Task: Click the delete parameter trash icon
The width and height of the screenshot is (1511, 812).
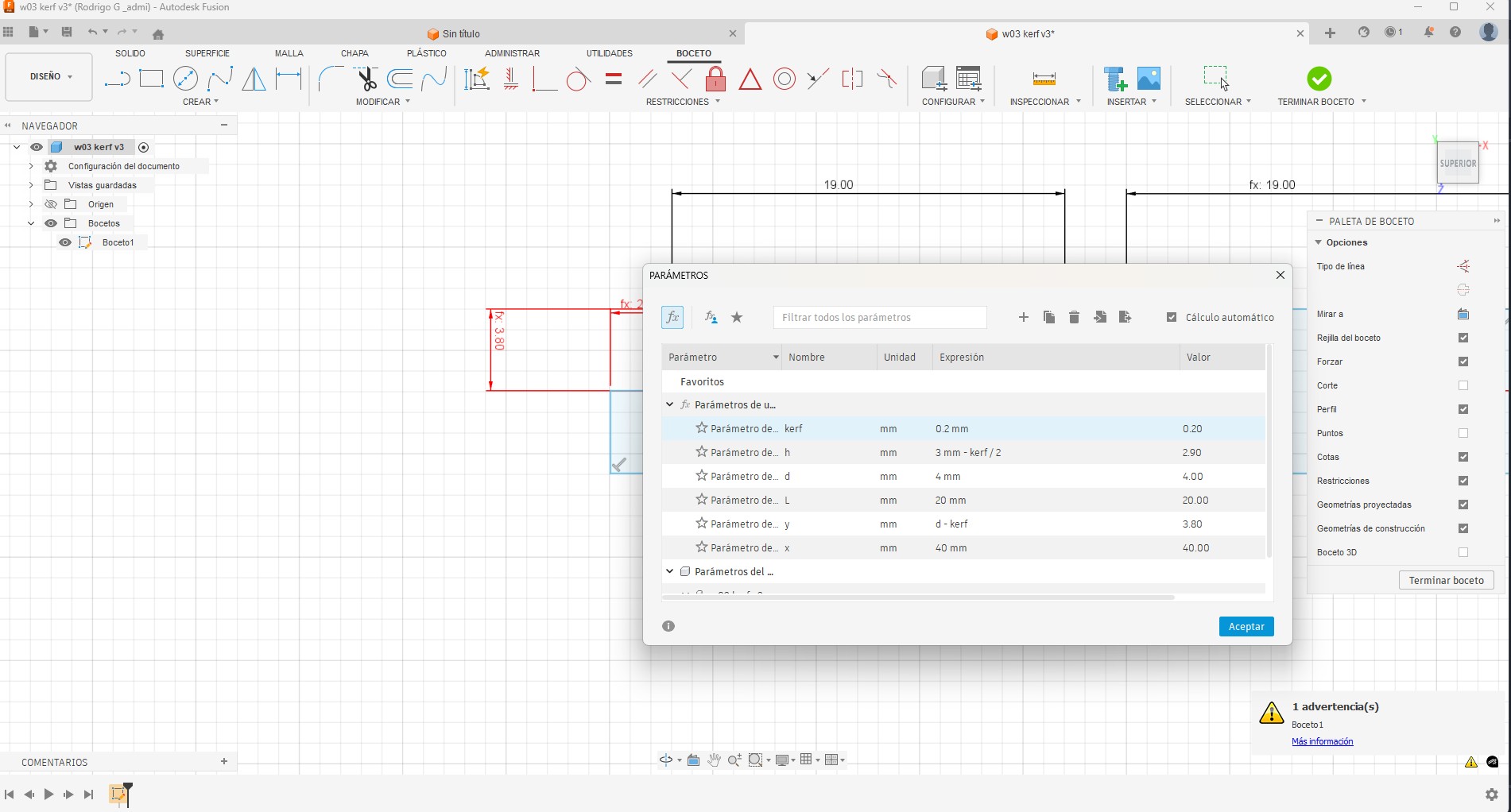Action: point(1074,318)
